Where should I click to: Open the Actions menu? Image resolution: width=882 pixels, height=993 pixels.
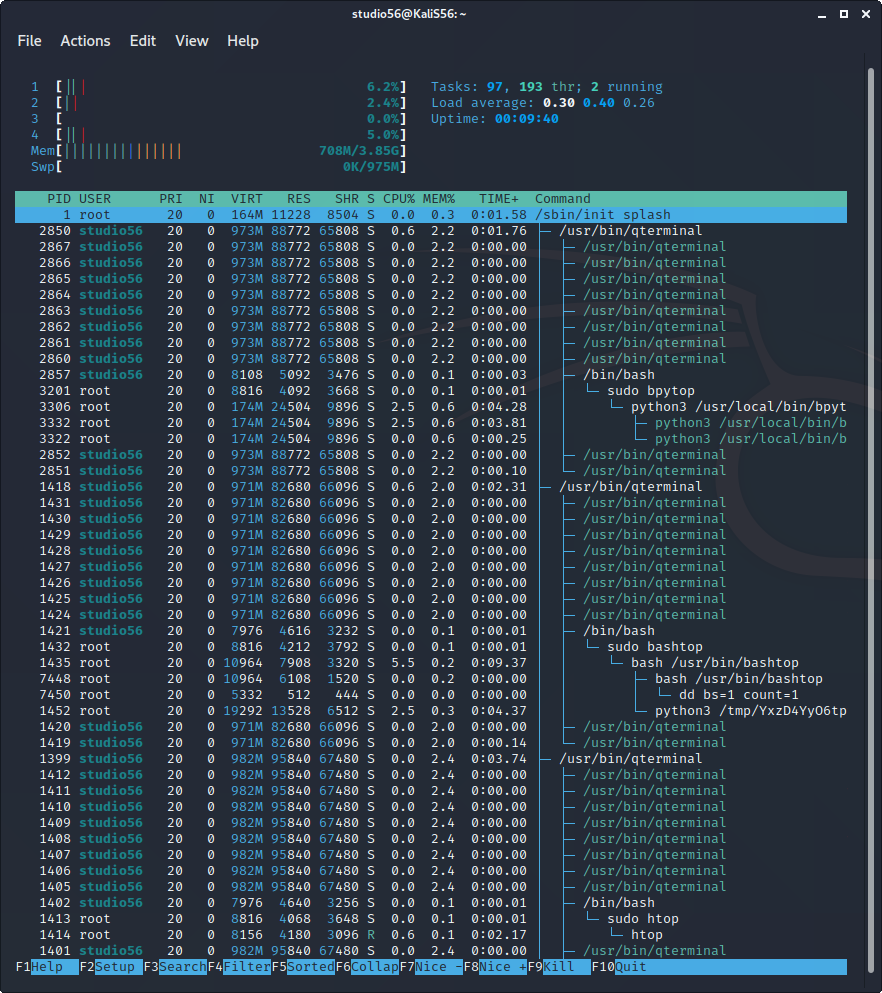(85, 41)
